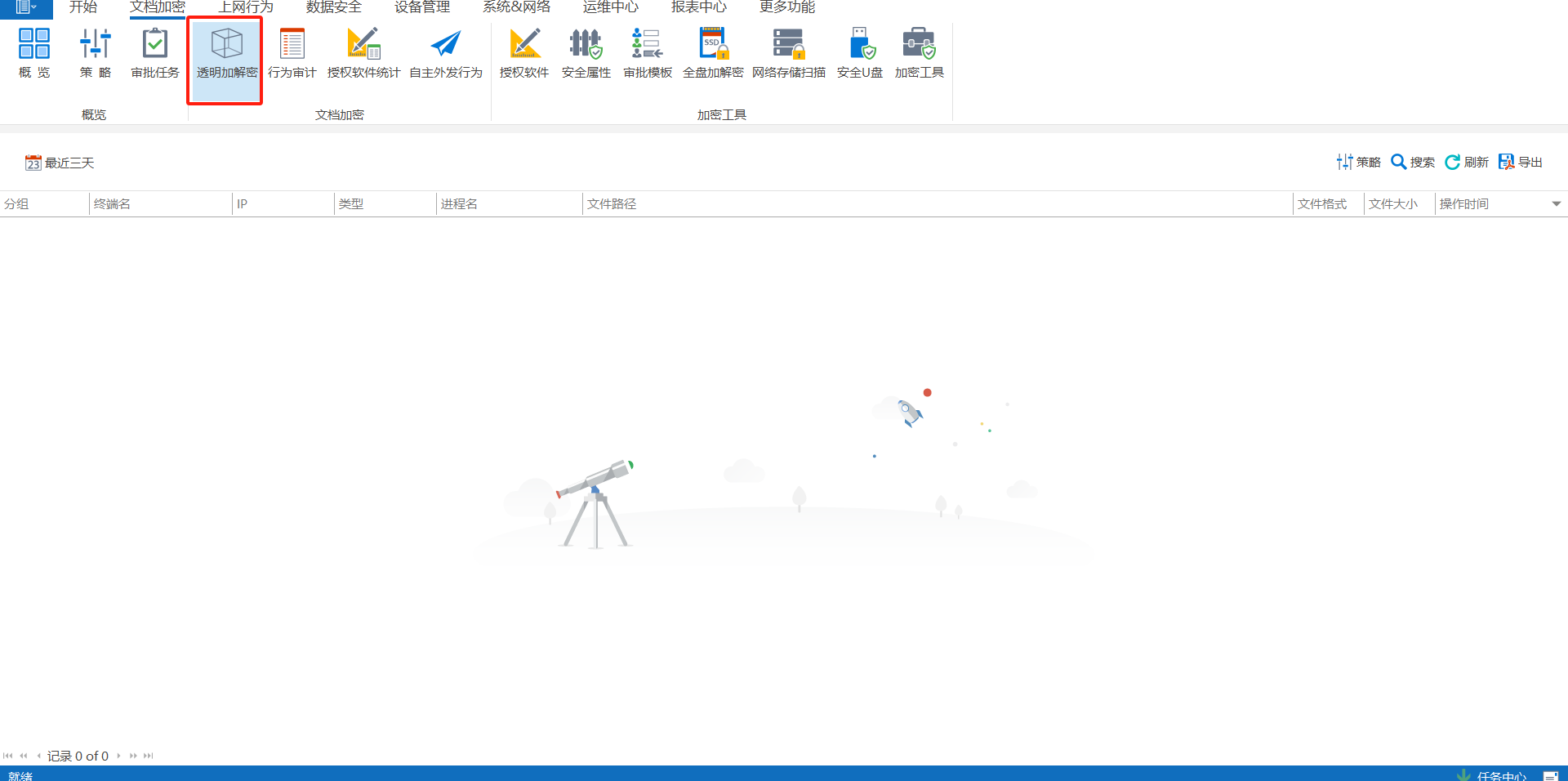Open the 策略 ribbon icon
This screenshot has width=1568, height=781.
point(96,54)
